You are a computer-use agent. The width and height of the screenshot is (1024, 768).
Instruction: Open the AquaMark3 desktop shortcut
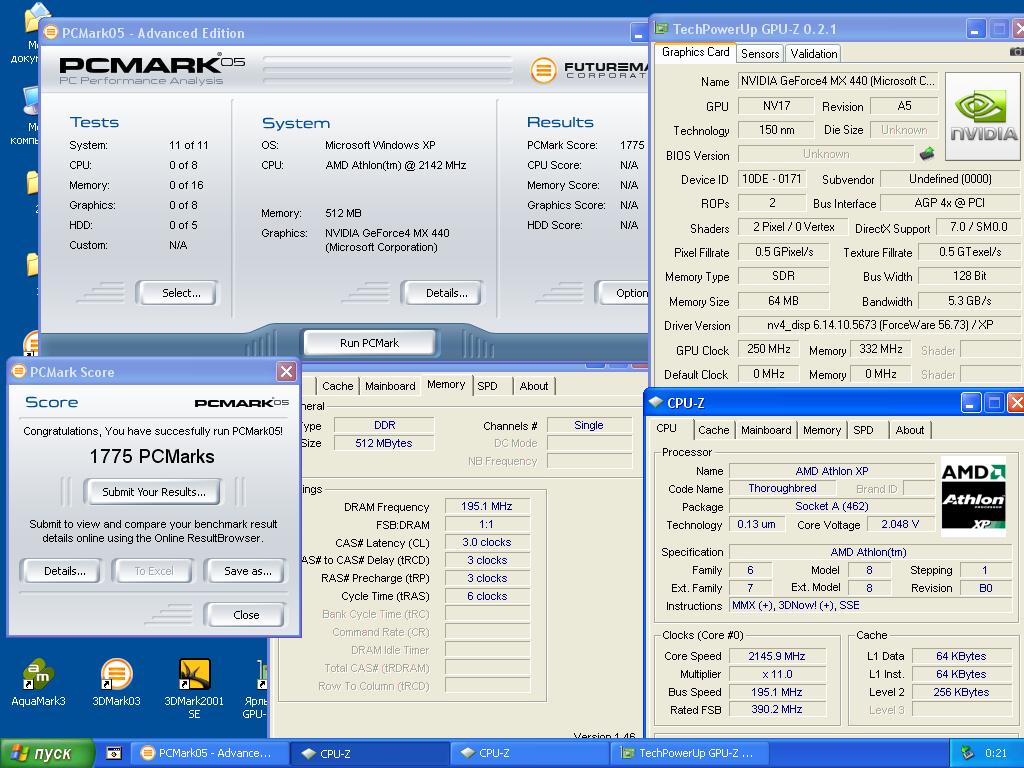(38, 682)
